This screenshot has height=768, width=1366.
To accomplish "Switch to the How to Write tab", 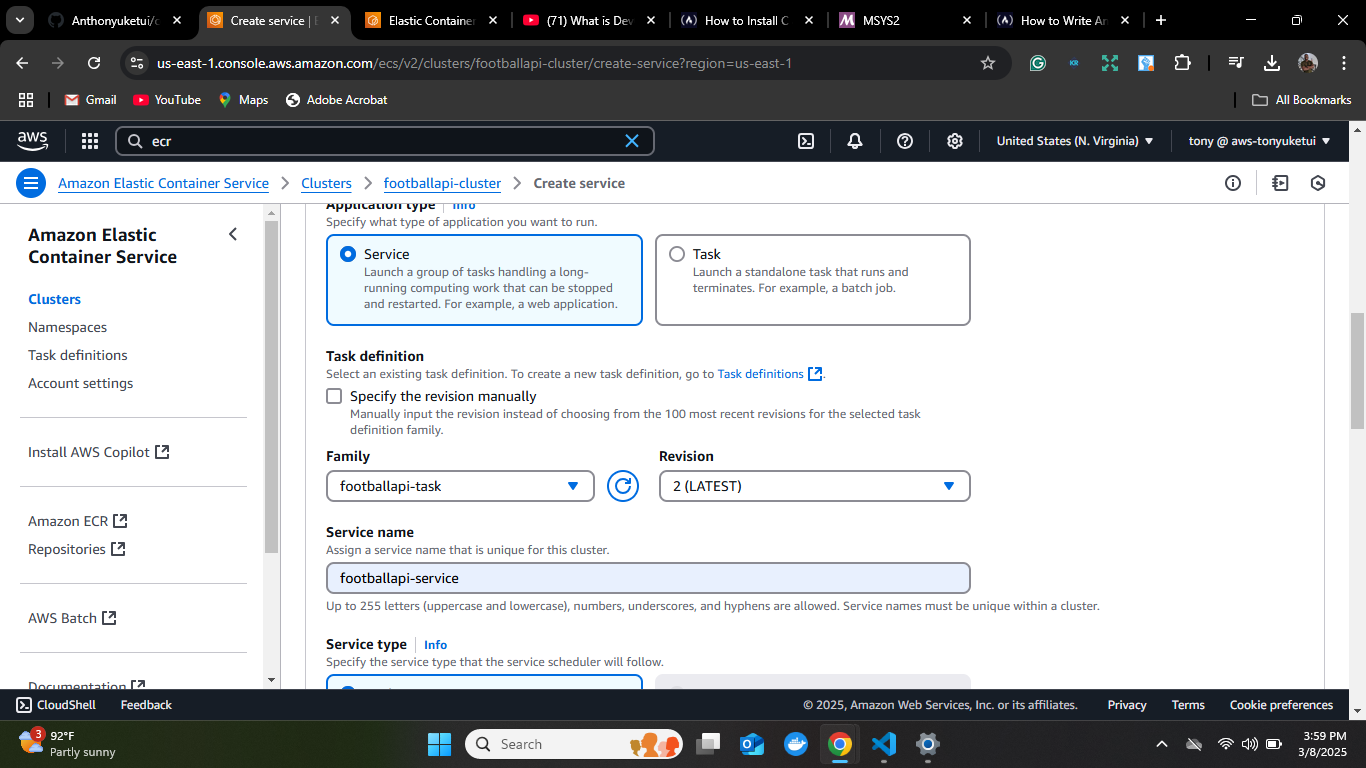I will 1063,20.
